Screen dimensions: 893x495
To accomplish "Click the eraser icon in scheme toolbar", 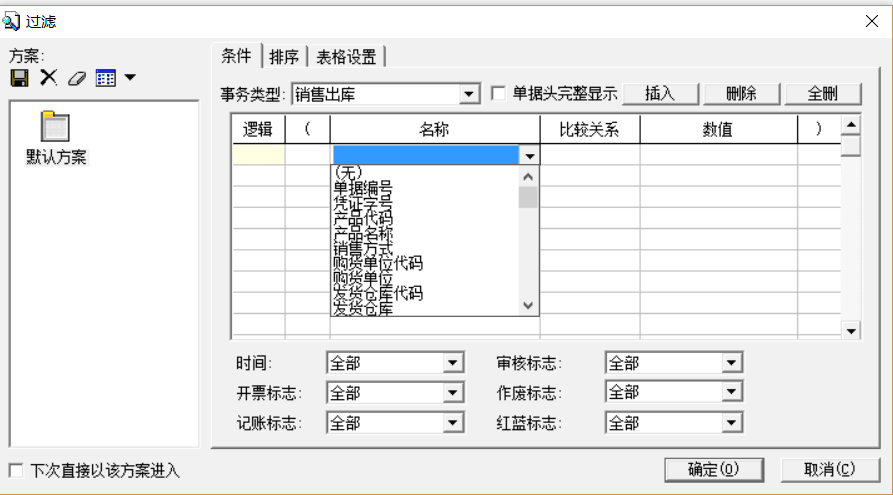I will click(76, 78).
